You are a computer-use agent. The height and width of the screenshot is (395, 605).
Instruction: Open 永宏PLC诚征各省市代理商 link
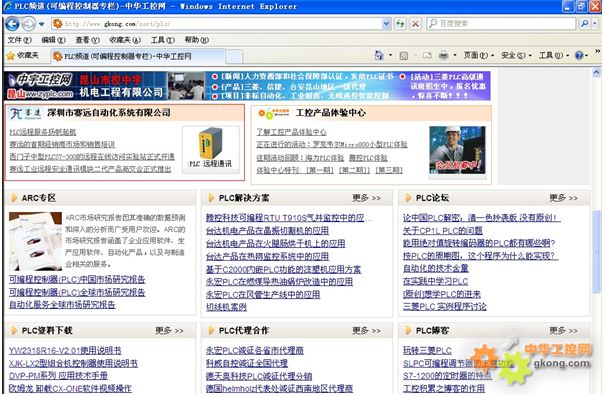[255, 351]
